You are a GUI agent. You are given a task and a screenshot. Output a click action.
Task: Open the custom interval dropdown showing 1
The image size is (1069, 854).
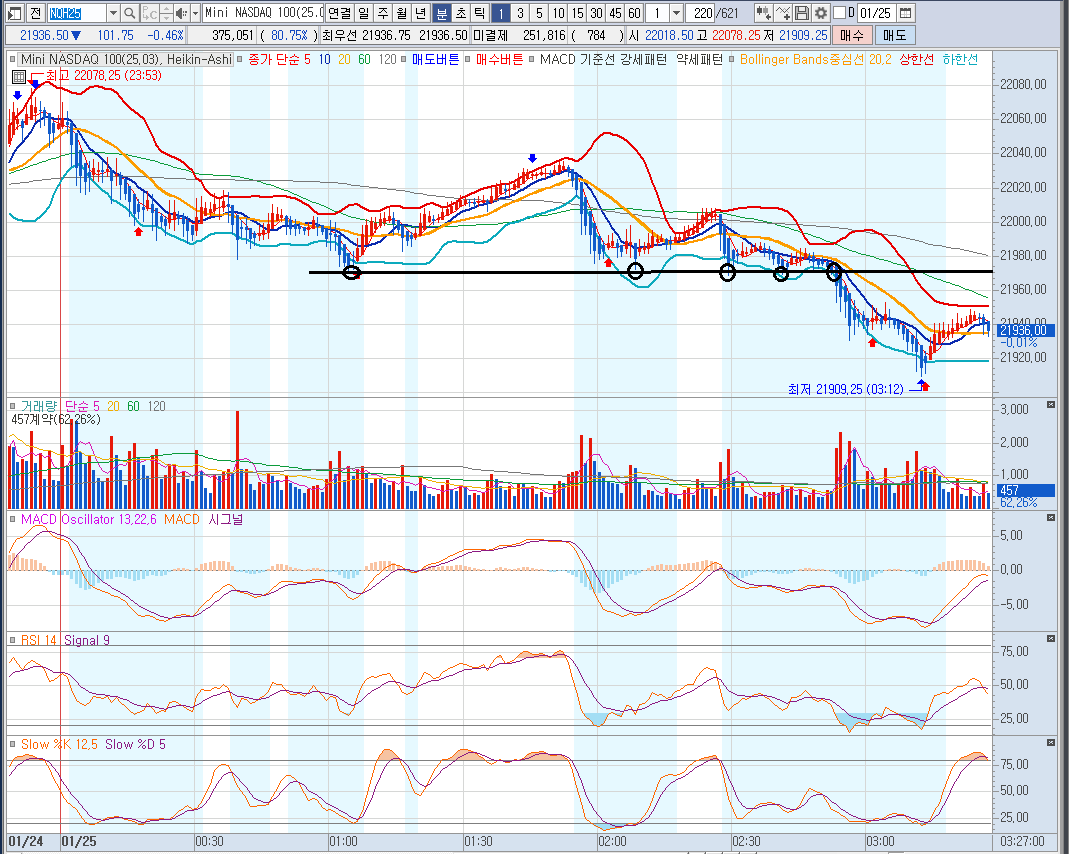pos(676,12)
